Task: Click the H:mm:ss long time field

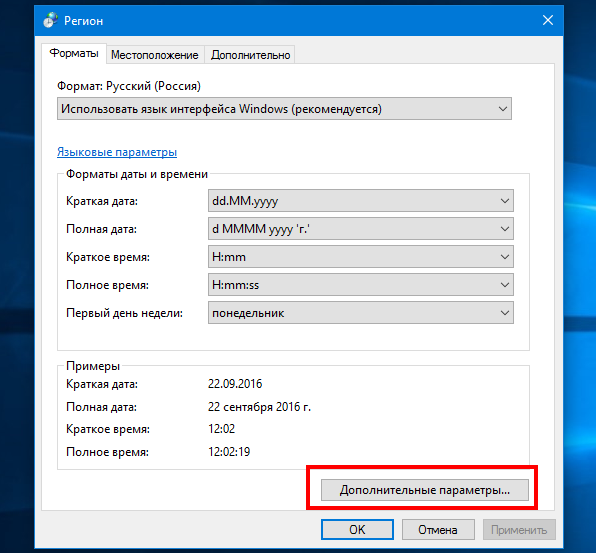Action: (x=361, y=285)
